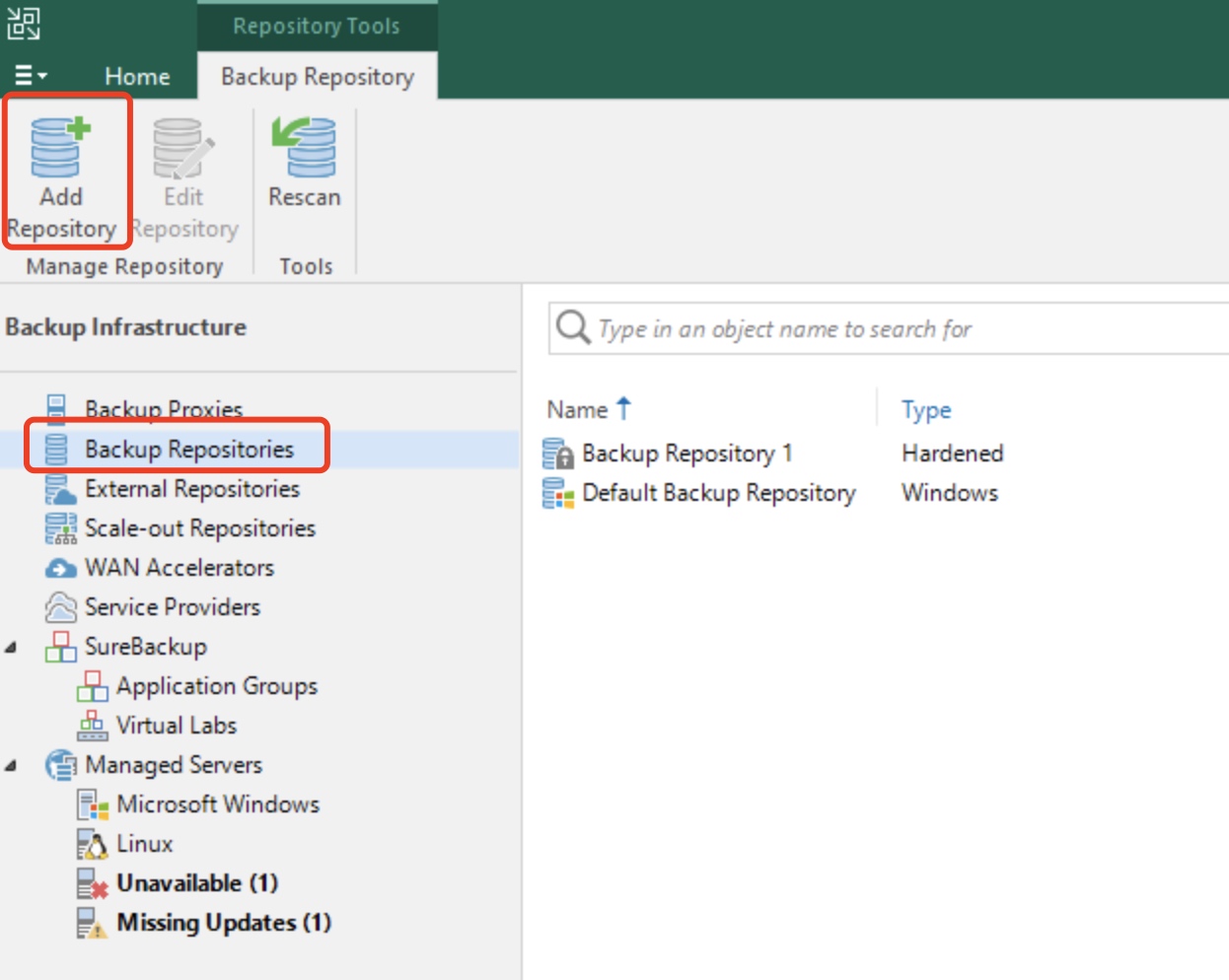Click the Edit Repository ribbon button
Screen dimensions: 1229x980
tap(184, 177)
